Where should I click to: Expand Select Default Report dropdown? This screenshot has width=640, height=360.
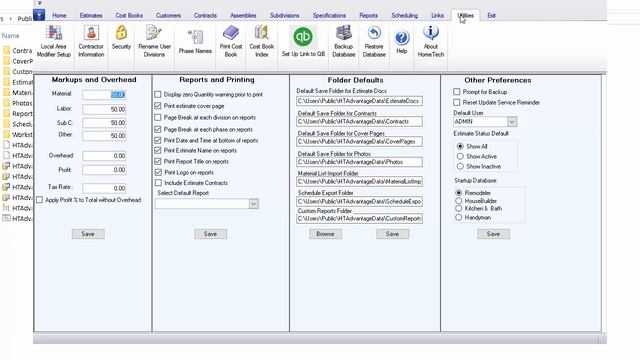pyautogui.click(x=253, y=204)
